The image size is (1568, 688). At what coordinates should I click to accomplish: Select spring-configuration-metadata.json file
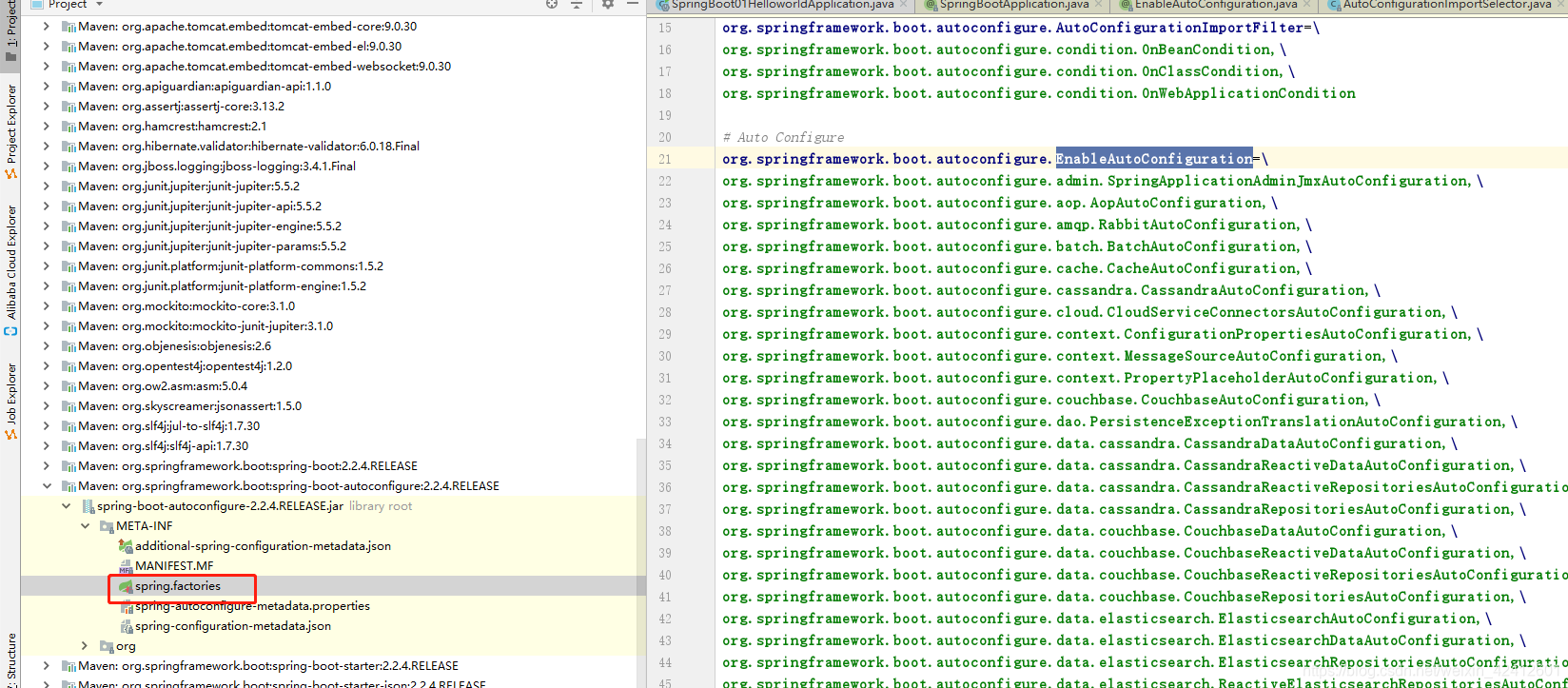pyautogui.click(x=233, y=626)
